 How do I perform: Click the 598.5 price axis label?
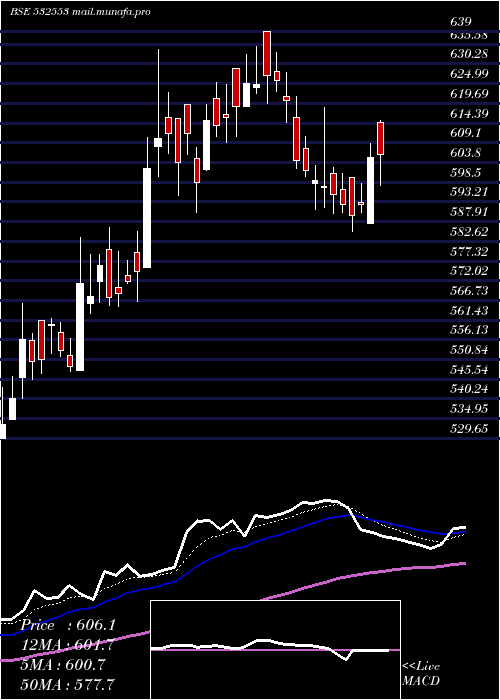pos(465,173)
